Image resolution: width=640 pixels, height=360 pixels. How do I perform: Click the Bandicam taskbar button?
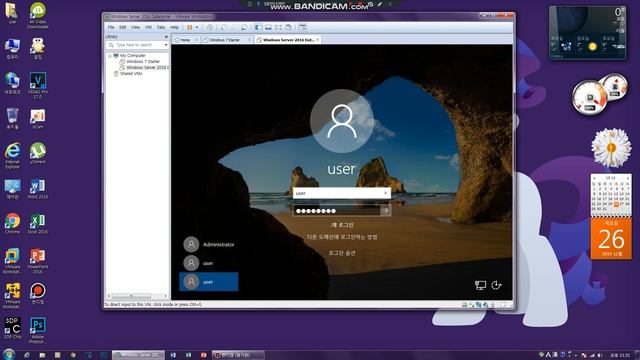click(238, 355)
